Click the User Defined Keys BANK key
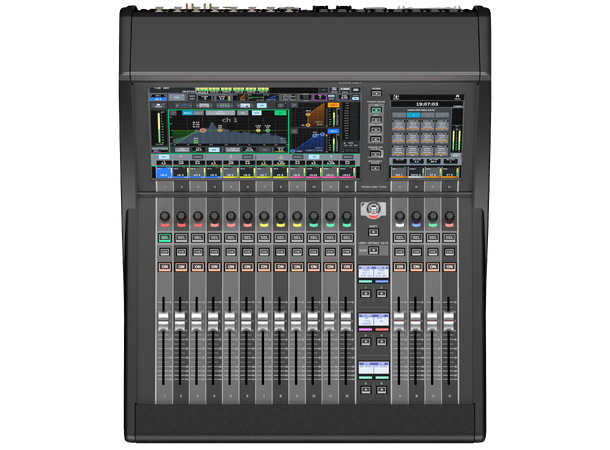This screenshot has width=610, height=450. [373, 250]
